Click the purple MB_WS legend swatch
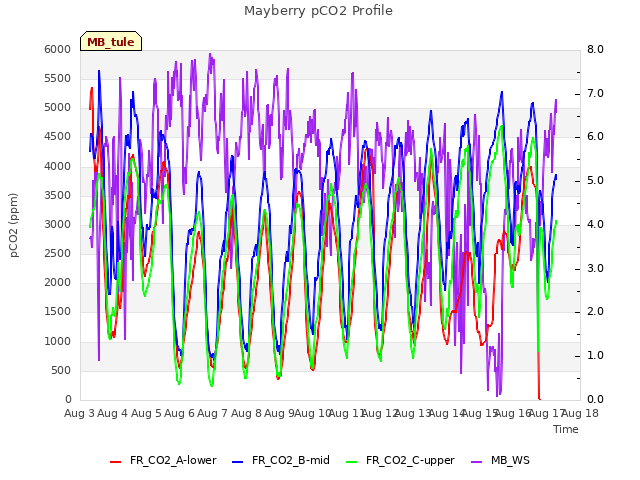The width and height of the screenshot is (640, 480). (x=476, y=462)
